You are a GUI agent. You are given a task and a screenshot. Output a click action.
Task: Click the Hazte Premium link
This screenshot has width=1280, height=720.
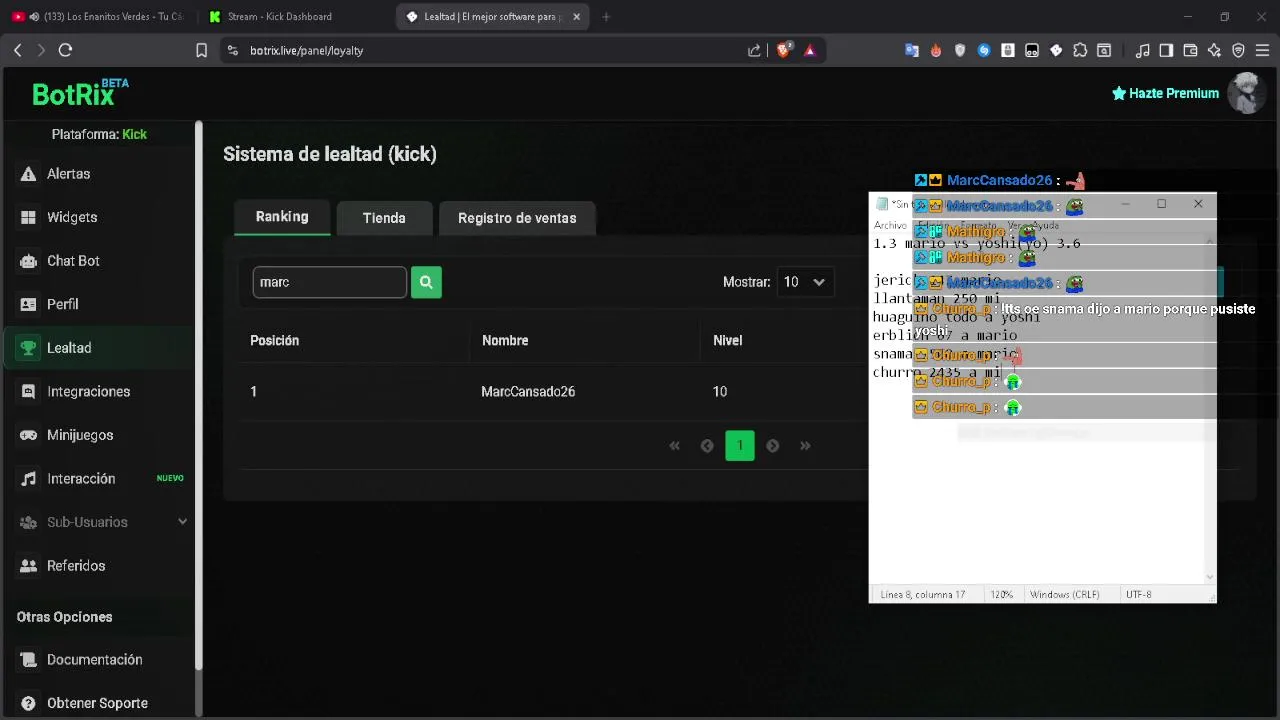tap(1165, 93)
